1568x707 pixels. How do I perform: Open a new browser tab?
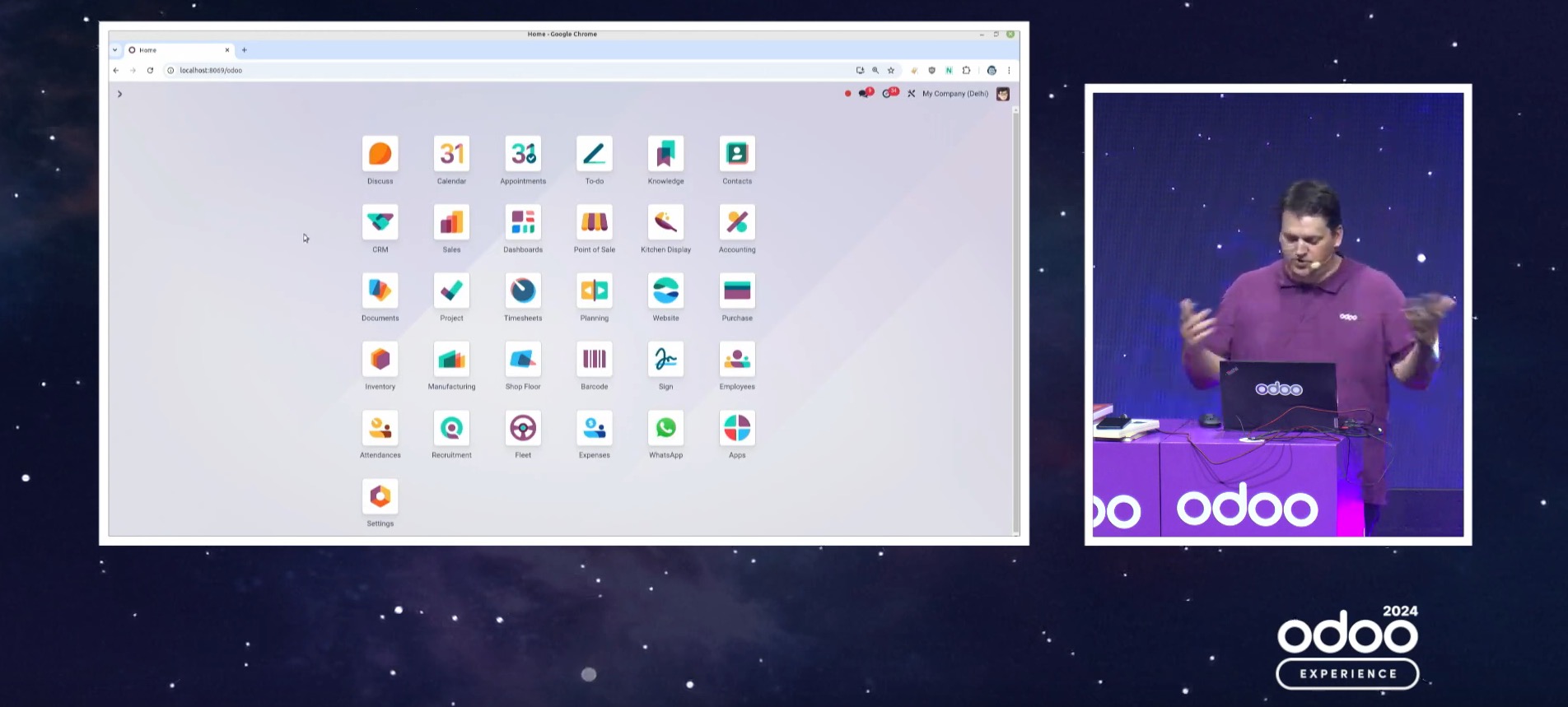click(x=245, y=50)
